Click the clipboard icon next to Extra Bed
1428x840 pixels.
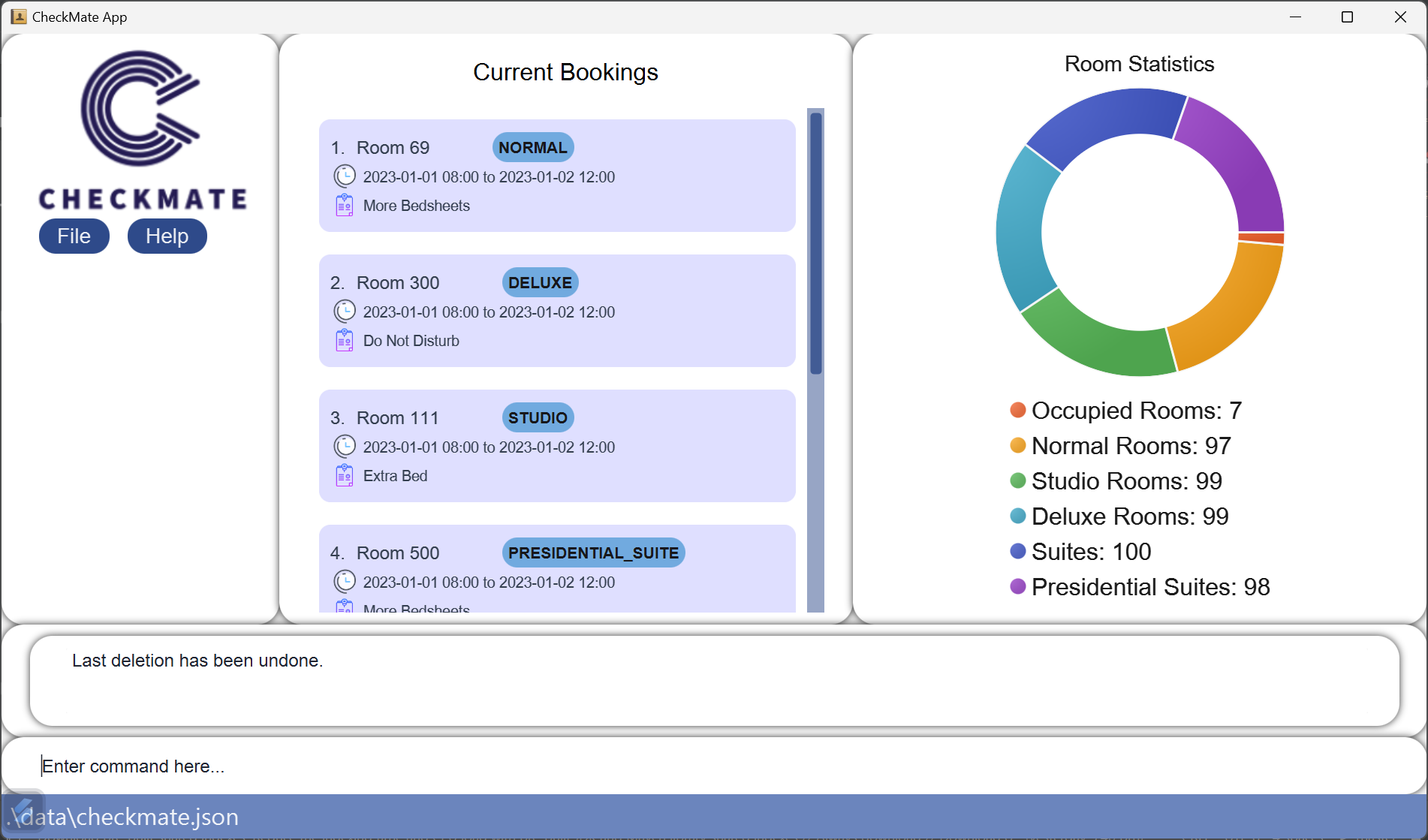[x=345, y=475]
